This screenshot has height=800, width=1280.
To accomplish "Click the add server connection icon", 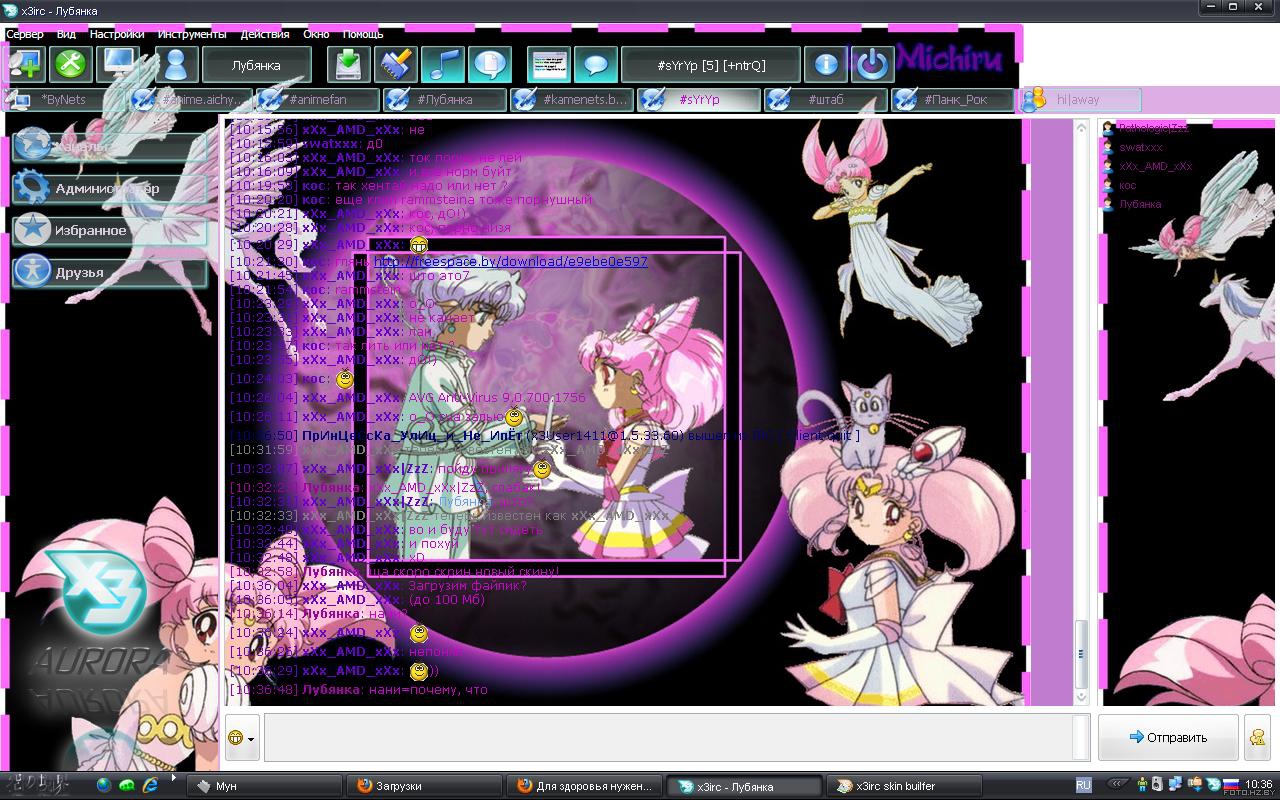I will point(26,65).
